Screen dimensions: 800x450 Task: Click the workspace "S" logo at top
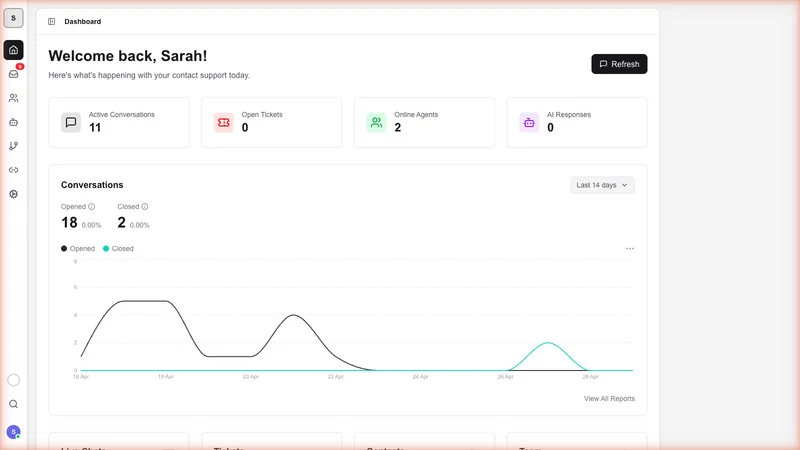(13, 18)
